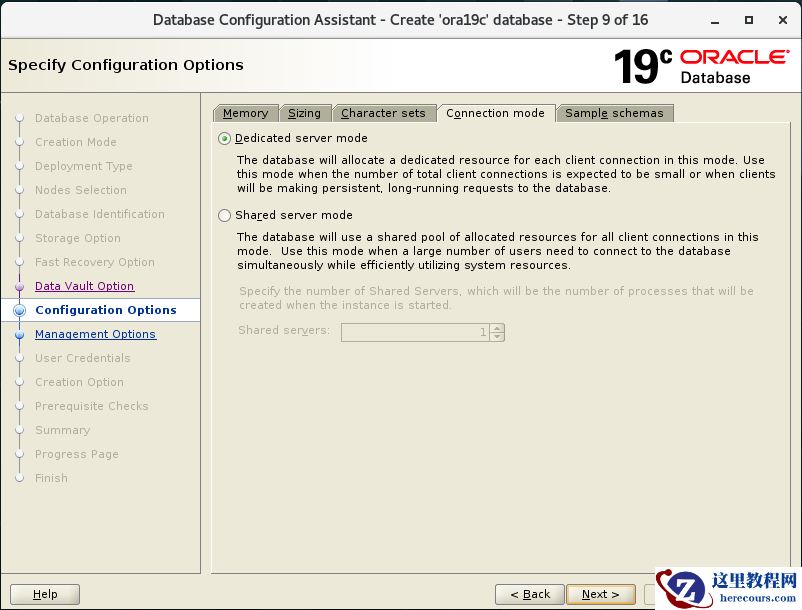Go to Data Vault Option step
Image resolution: width=802 pixels, height=610 pixels.
point(84,286)
